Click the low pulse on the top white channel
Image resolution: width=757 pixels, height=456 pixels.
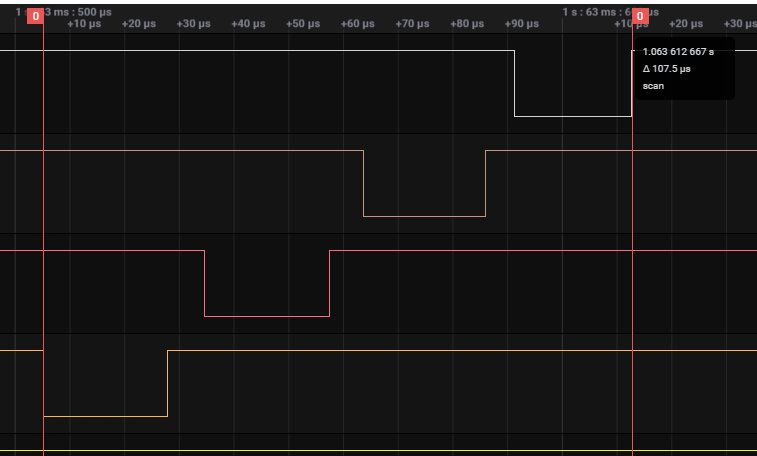pos(573,116)
